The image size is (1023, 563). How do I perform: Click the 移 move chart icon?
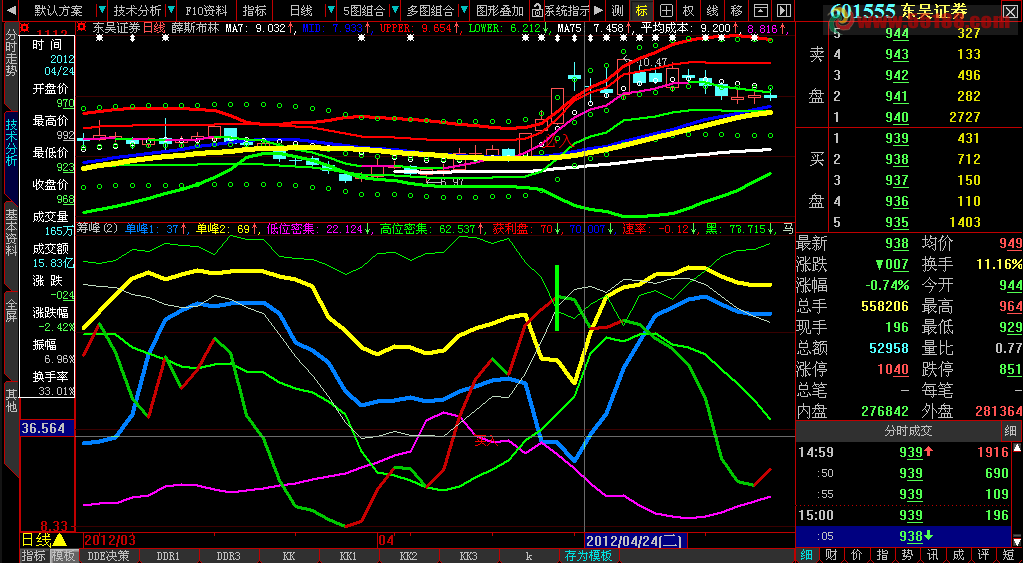(737, 10)
